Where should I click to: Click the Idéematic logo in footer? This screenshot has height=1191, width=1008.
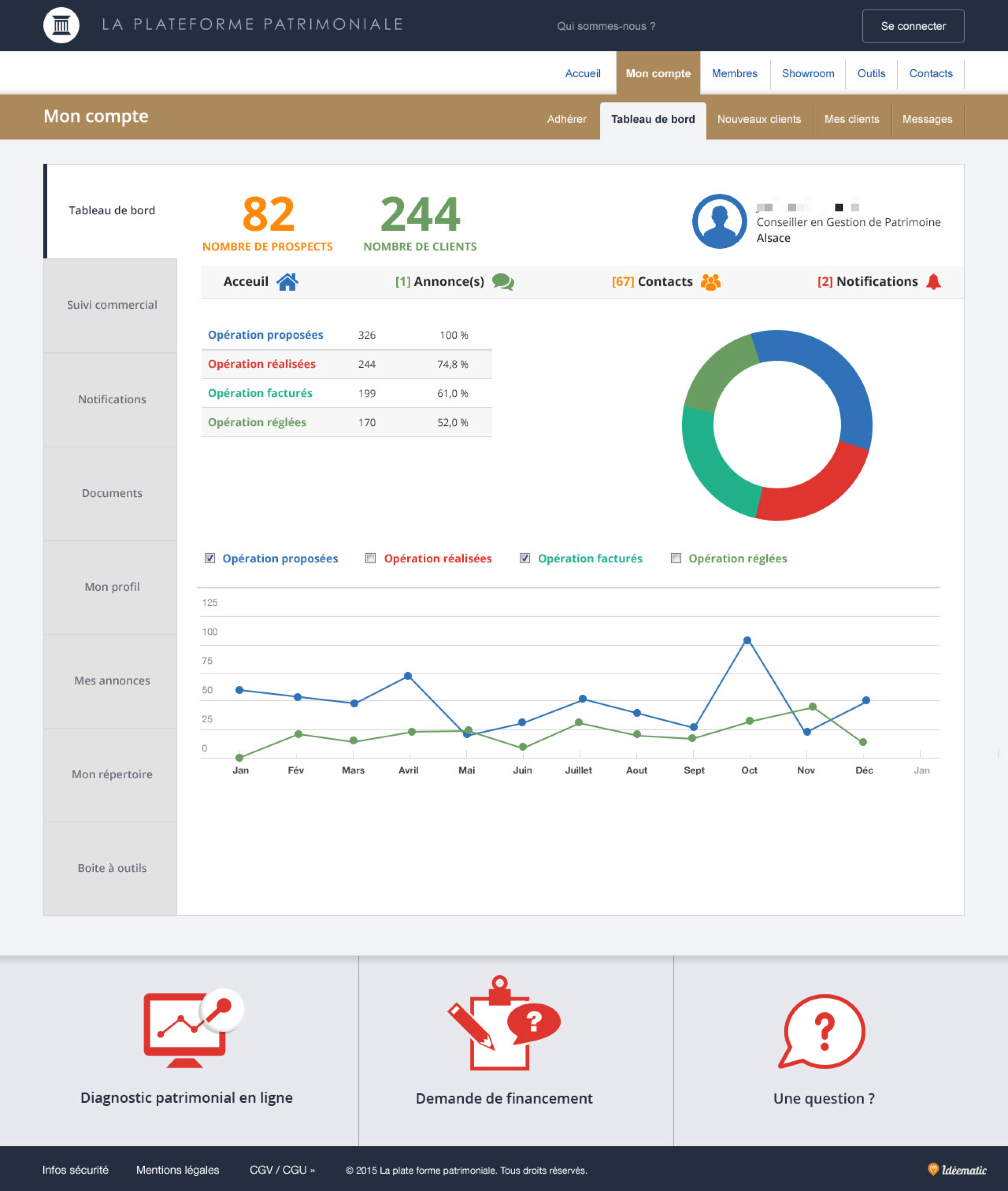(956, 1170)
